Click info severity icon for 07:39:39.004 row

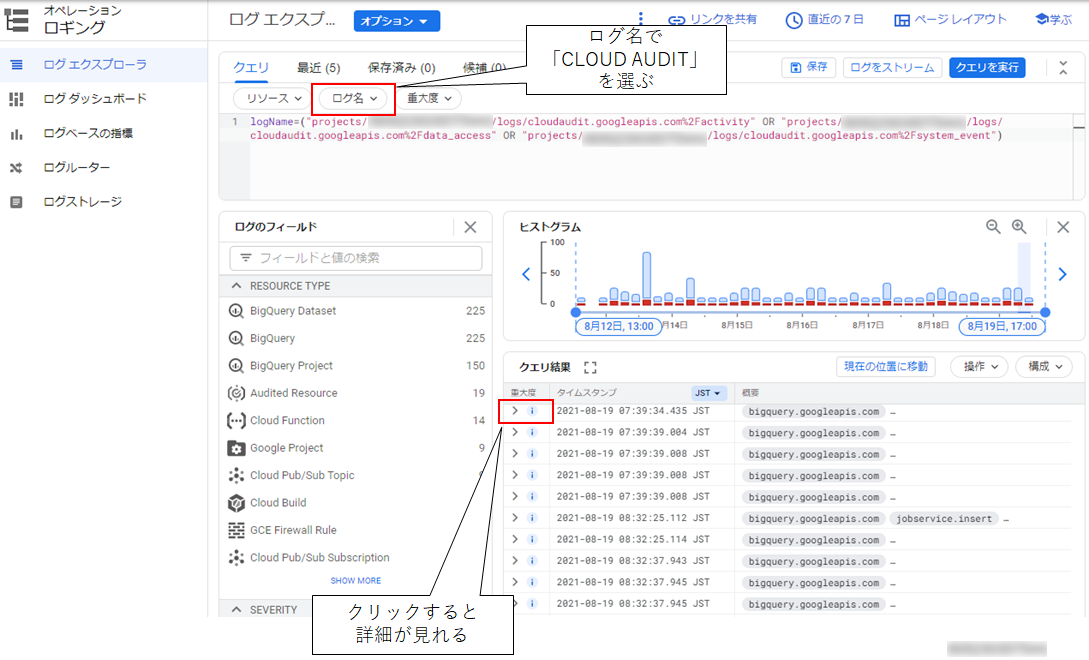tap(532, 432)
